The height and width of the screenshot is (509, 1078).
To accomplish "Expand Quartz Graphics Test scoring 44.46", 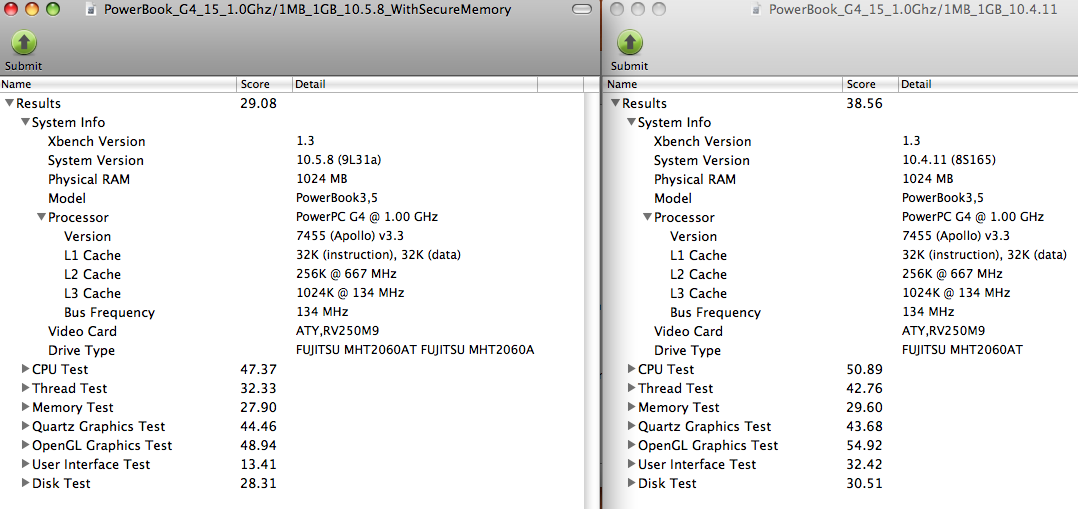I will click(x=26, y=426).
